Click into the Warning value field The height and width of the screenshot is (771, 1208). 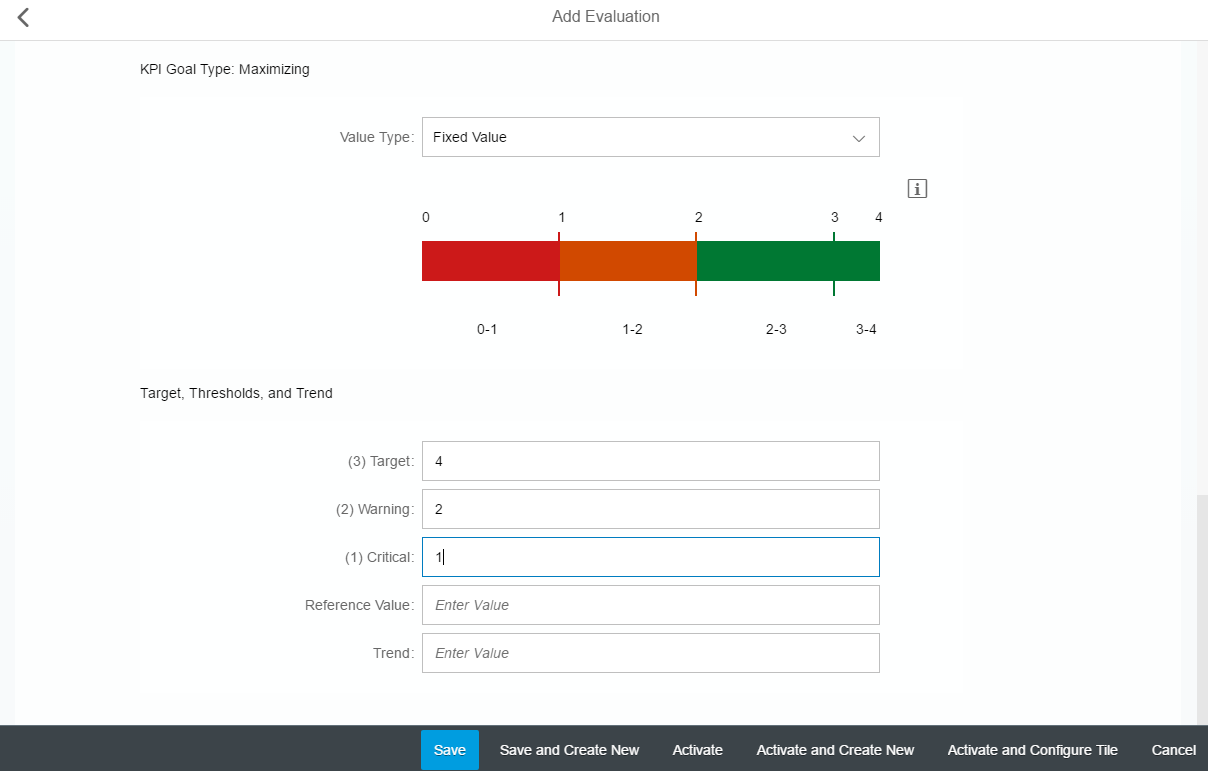650,509
